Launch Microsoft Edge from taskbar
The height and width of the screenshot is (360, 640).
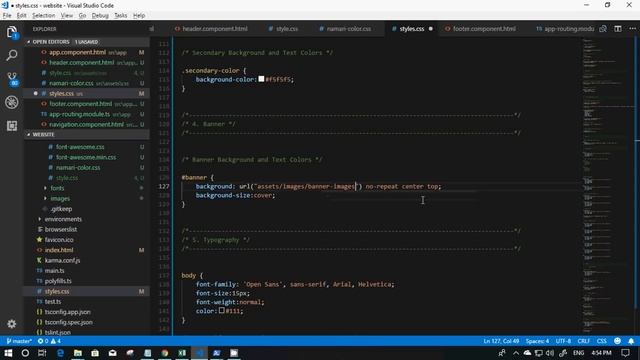point(60,353)
